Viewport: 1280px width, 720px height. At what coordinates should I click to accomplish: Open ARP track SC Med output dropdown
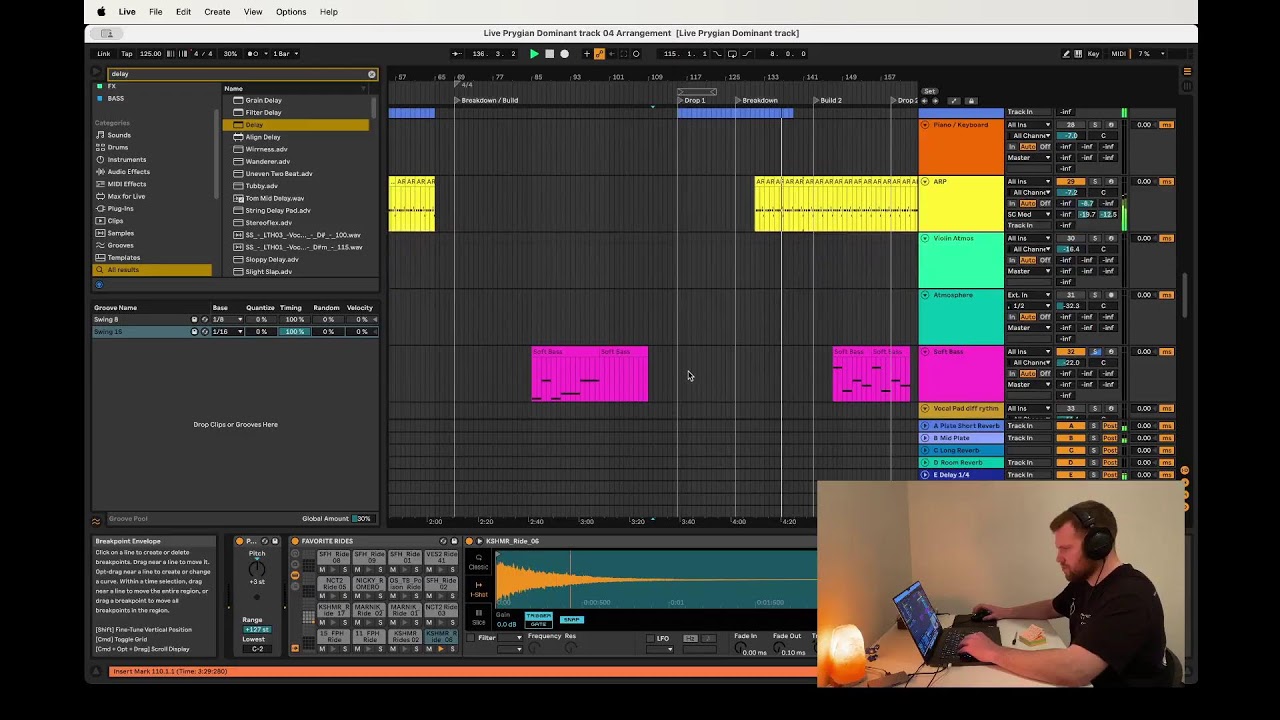coord(1029,214)
